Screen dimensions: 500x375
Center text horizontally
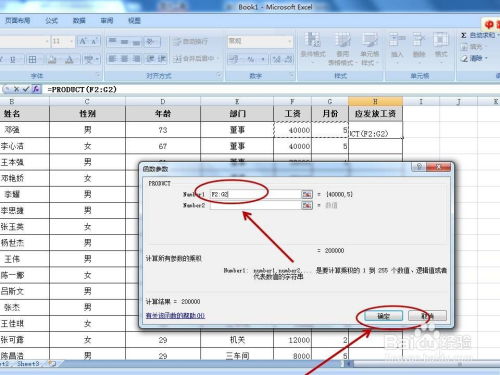(x=124, y=59)
